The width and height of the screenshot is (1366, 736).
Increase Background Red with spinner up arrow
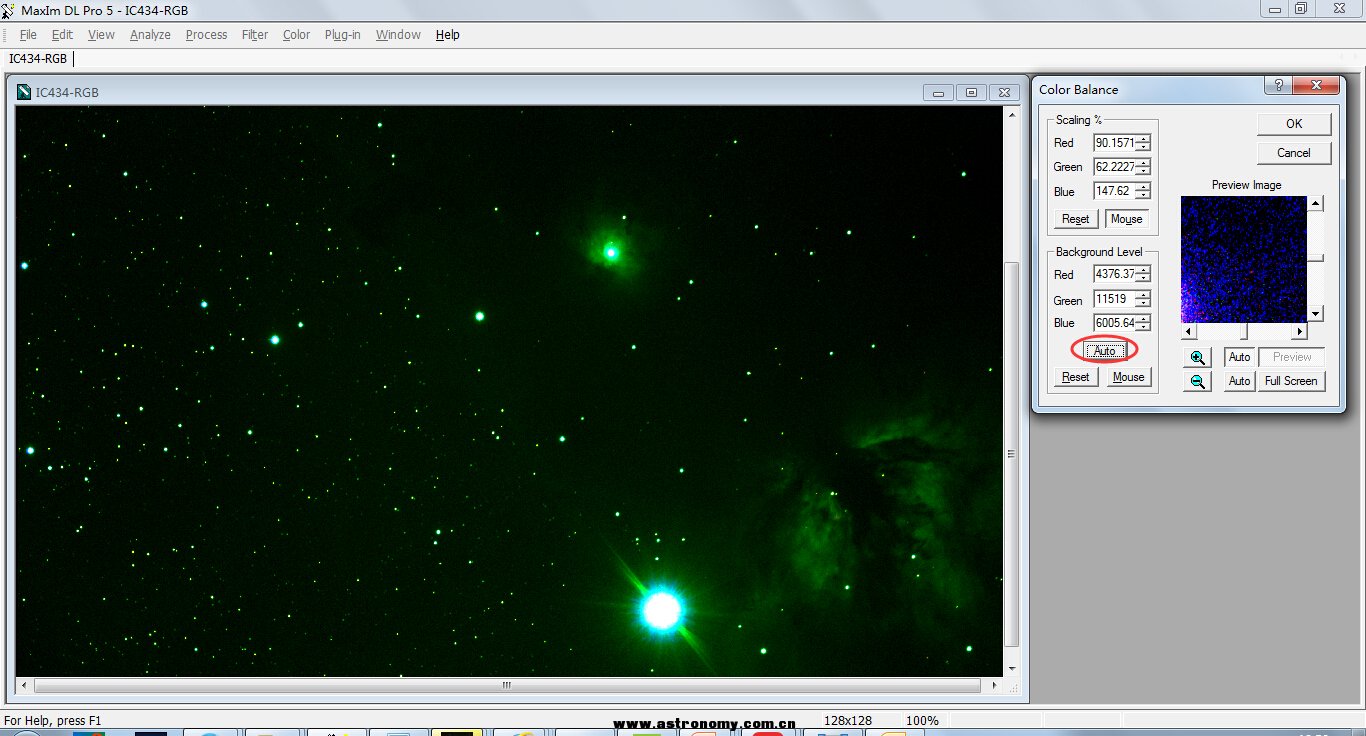pos(1143,270)
